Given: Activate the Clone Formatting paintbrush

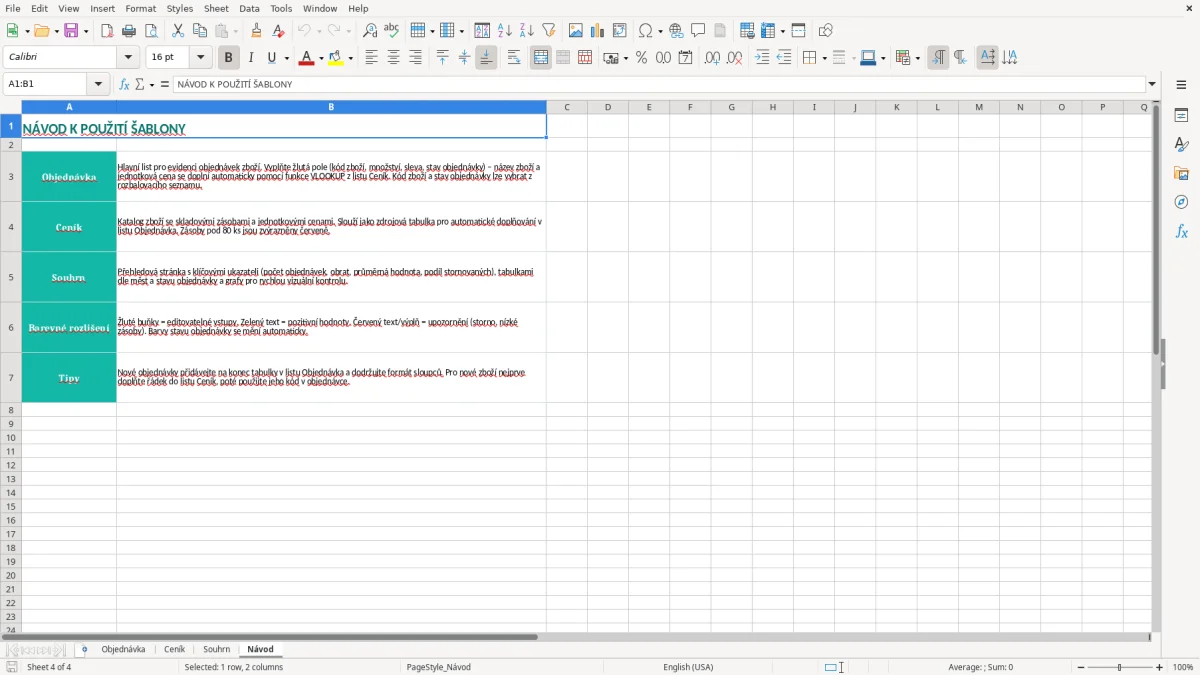Looking at the screenshot, I should [256, 31].
